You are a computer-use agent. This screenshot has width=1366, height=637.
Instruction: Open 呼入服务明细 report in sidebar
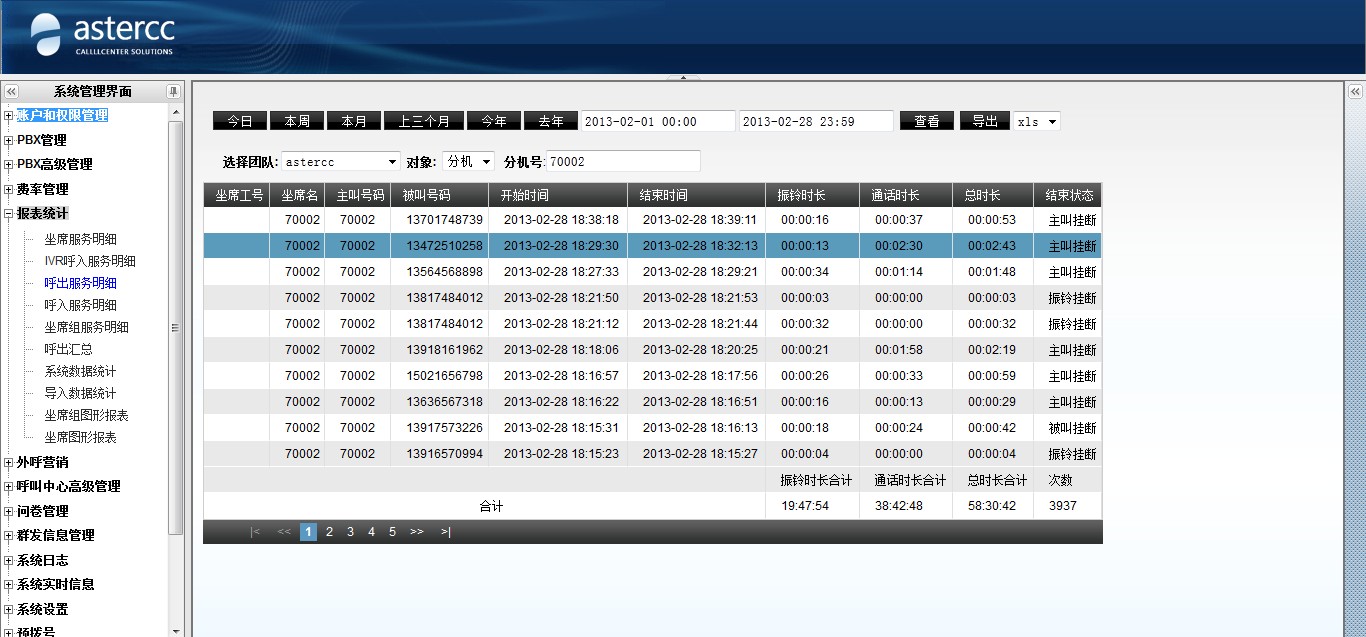click(x=80, y=305)
